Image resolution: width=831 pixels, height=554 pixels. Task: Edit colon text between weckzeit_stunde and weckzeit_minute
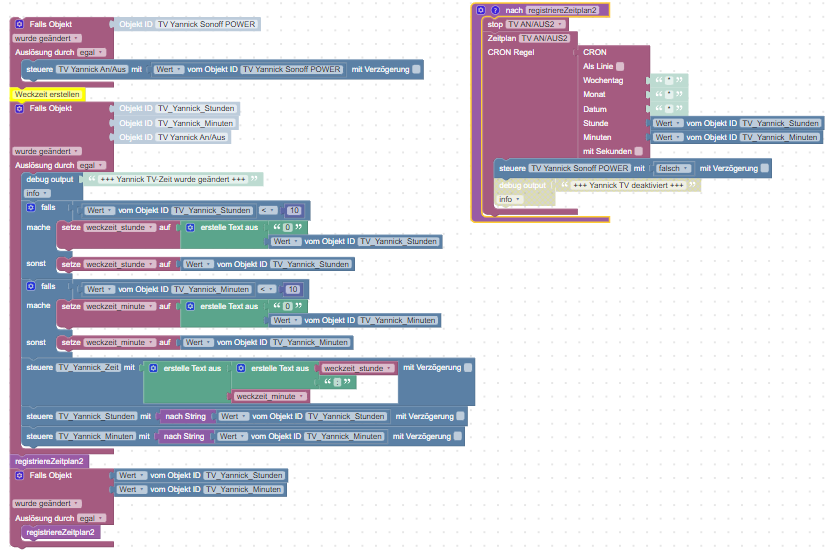click(337, 382)
